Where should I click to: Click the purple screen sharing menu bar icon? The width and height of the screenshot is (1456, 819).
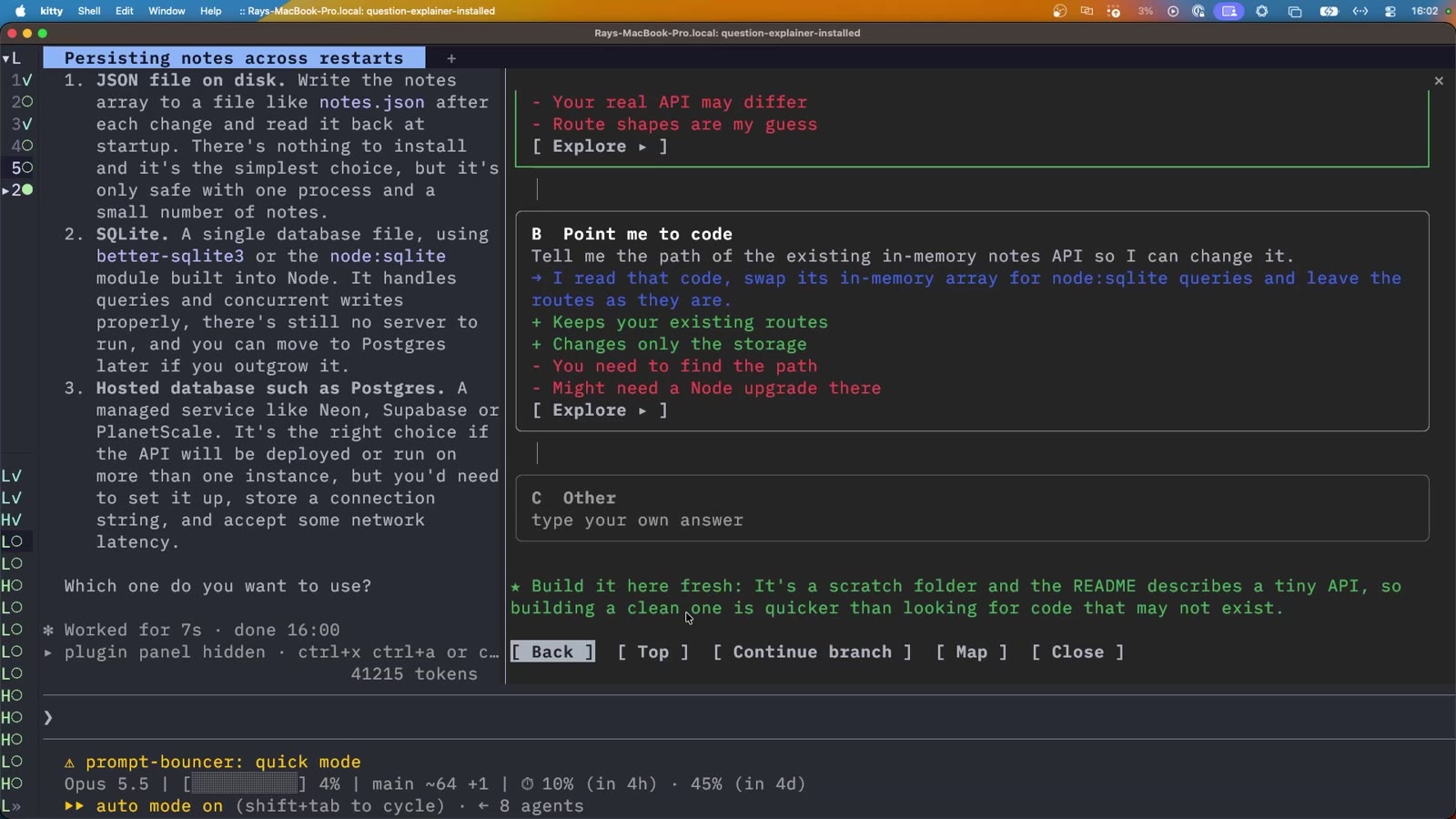click(x=1229, y=11)
